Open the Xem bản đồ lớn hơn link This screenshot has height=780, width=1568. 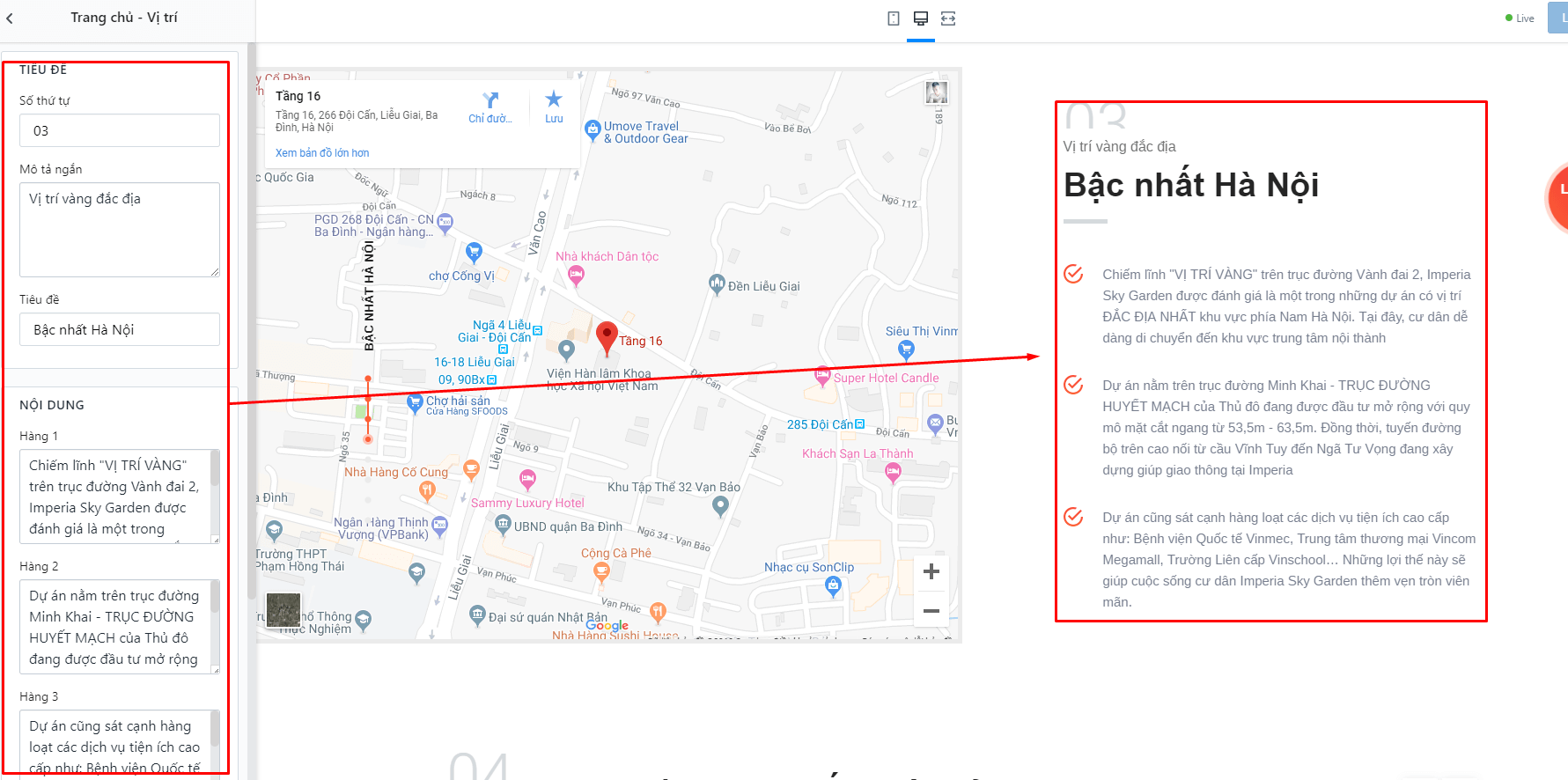(x=322, y=153)
